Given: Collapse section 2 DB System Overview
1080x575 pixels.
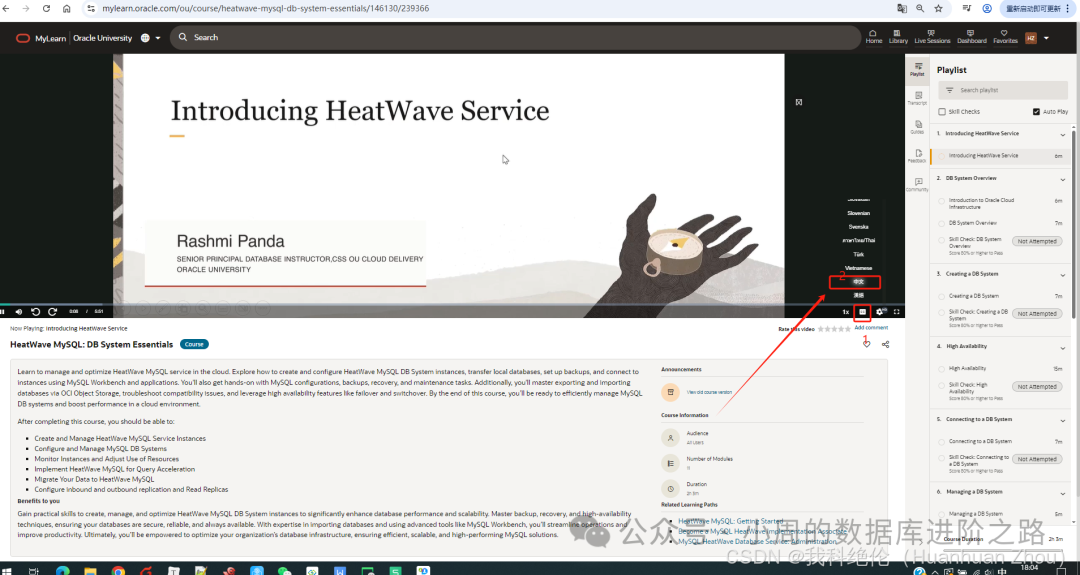Looking at the screenshot, I should pyautogui.click(x=1062, y=179).
